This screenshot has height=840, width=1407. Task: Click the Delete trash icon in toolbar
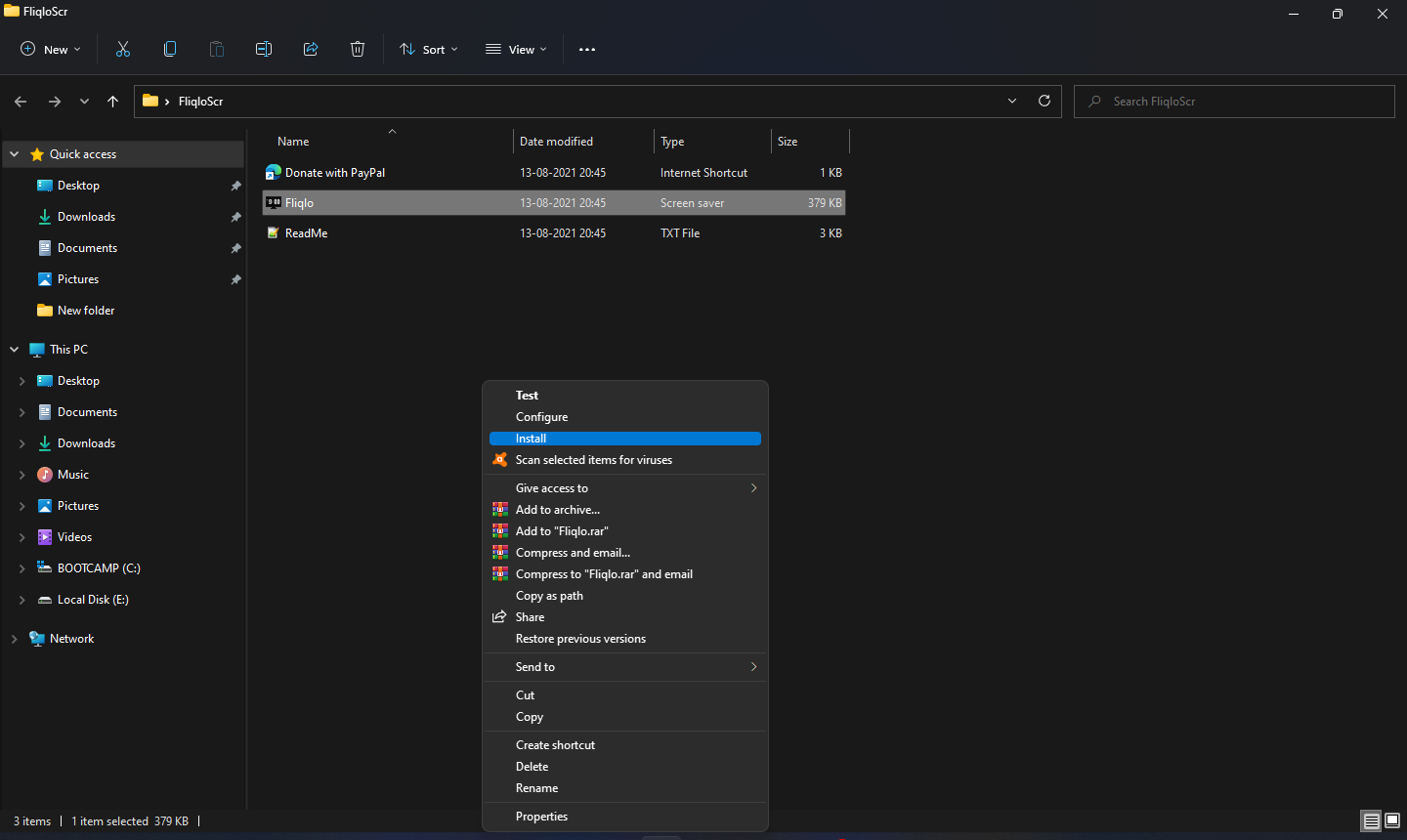coord(358,49)
